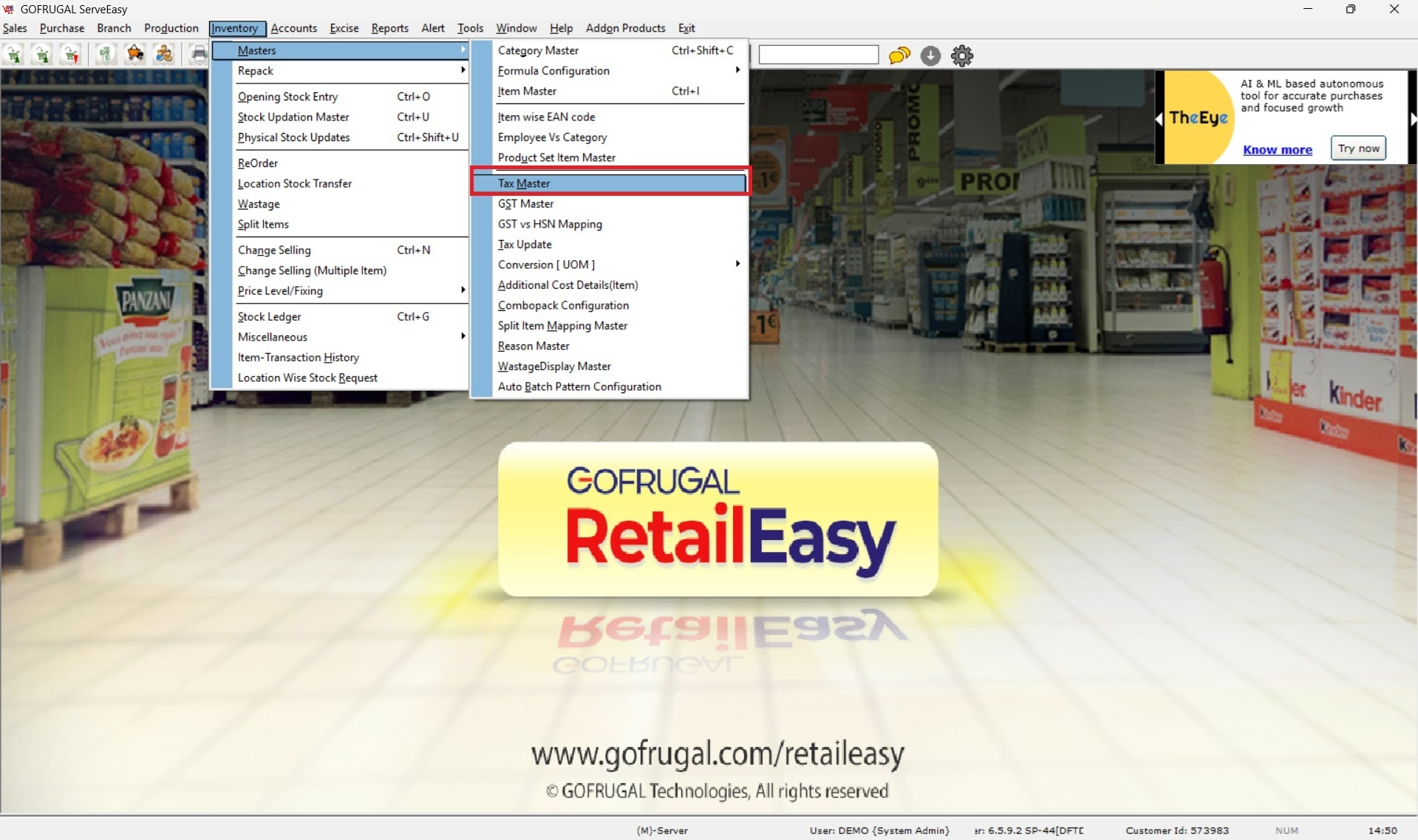Choose Physical Stock Updates
Image resolution: width=1418 pixels, height=840 pixels.
tap(340, 137)
